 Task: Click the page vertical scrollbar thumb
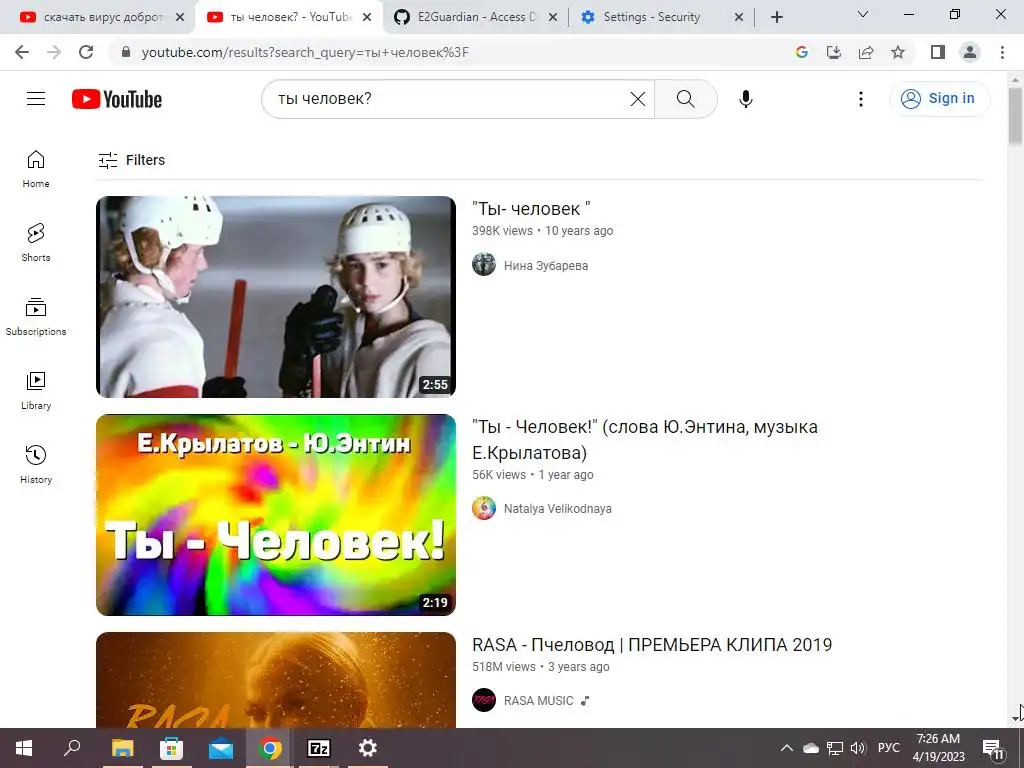coord(1015,116)
